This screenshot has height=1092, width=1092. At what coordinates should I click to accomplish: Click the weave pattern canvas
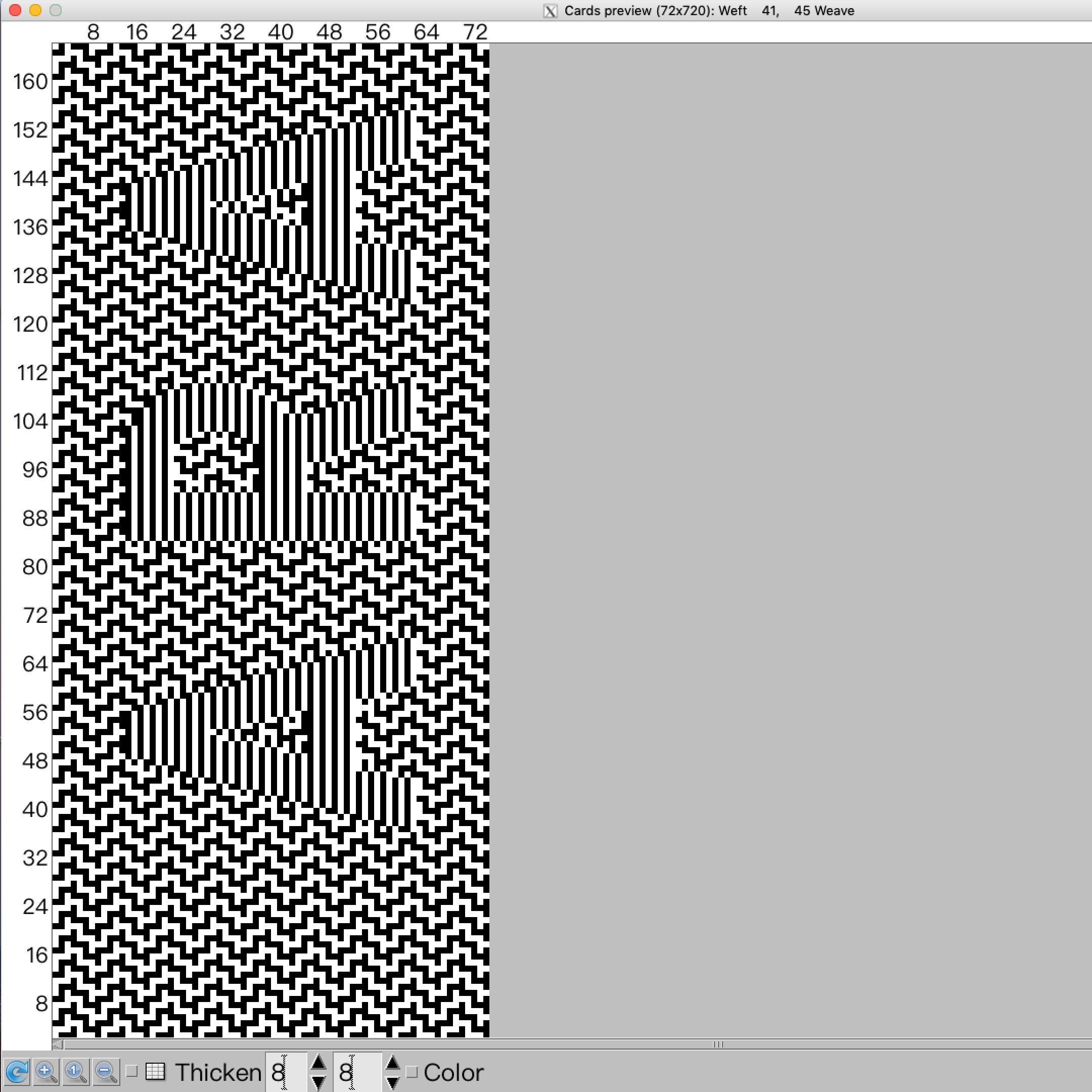pos(271,541)
